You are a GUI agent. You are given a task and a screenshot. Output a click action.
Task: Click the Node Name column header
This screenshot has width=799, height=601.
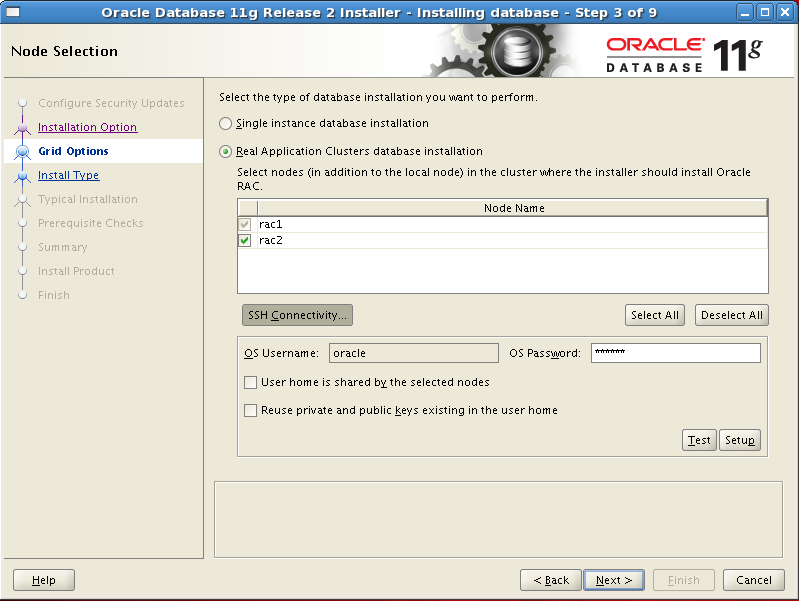coord(513,208)
